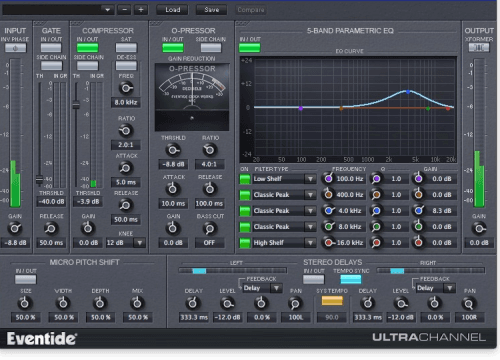Click the Gate threshold slider handle
The height and width of the screenshot is (360, 500).
[x=39, y=179]
